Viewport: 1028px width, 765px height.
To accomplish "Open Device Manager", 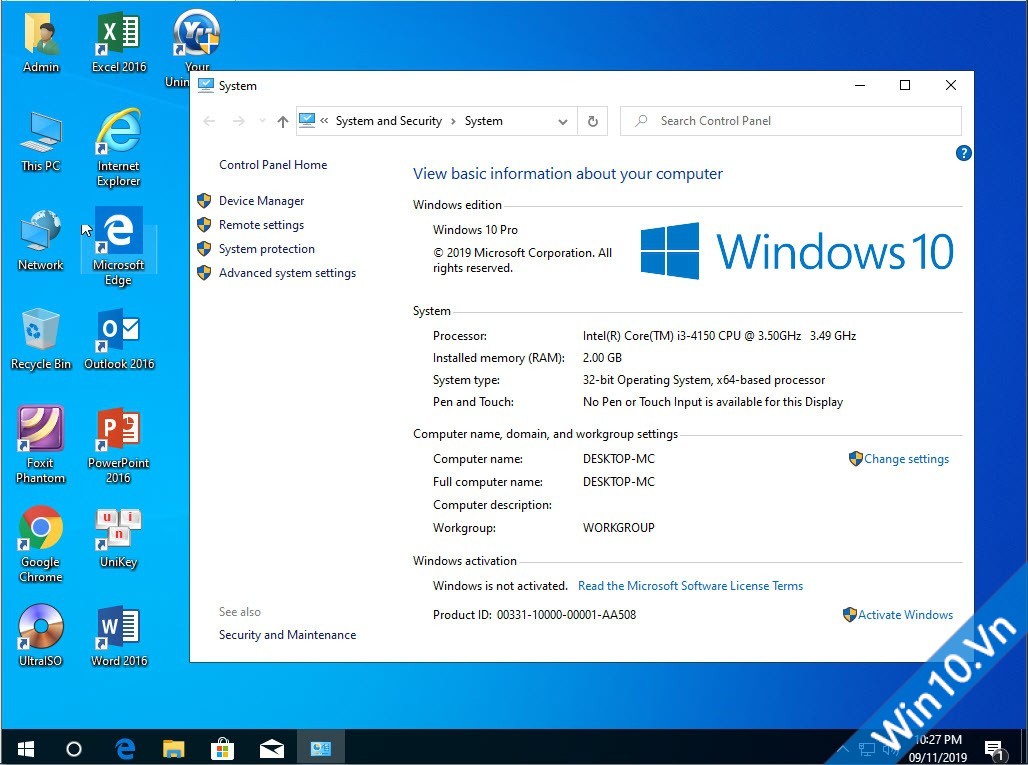I will [x=261, y=201].
